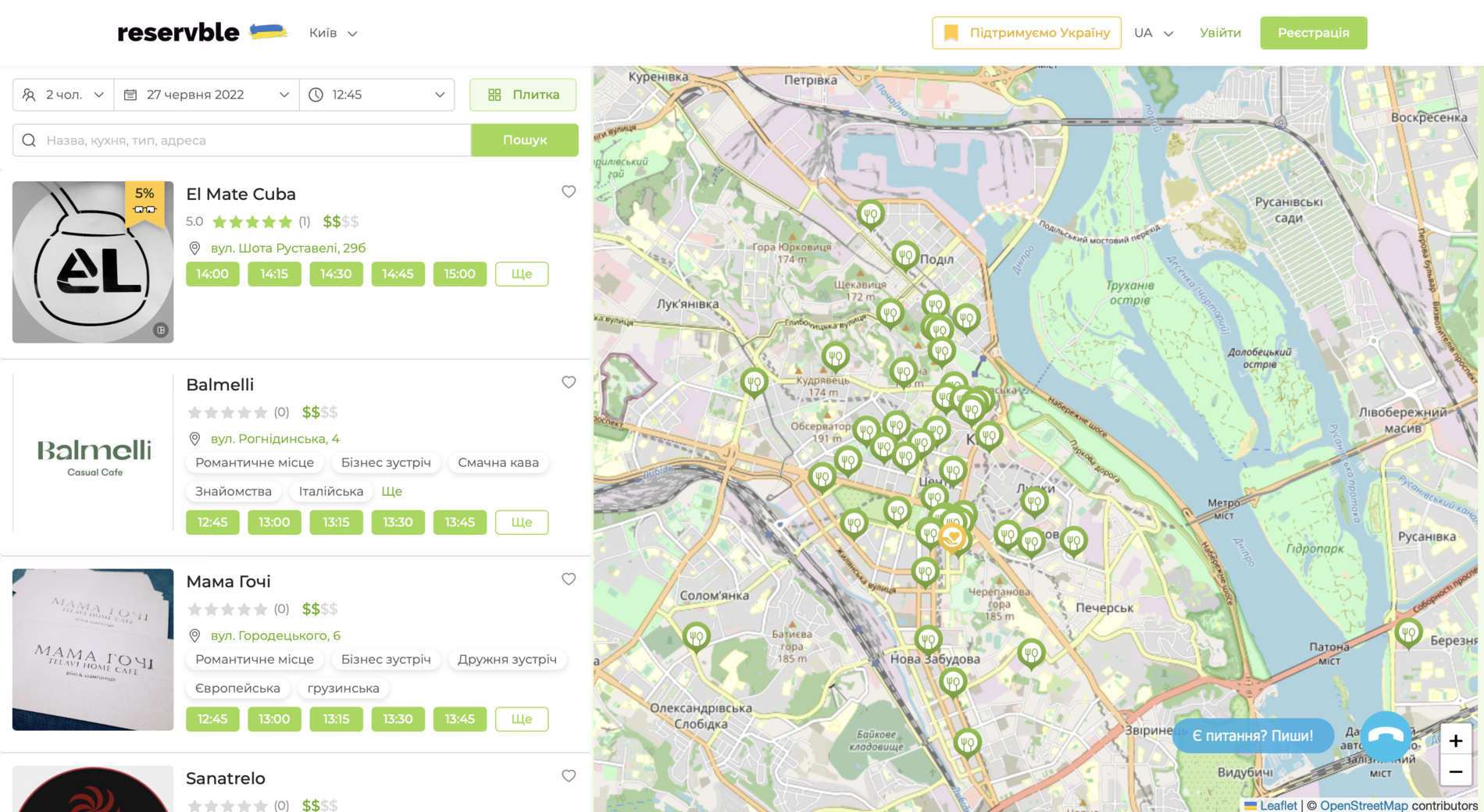Select Balmelli Італійська cuisine tag

[x=331, y=491]
